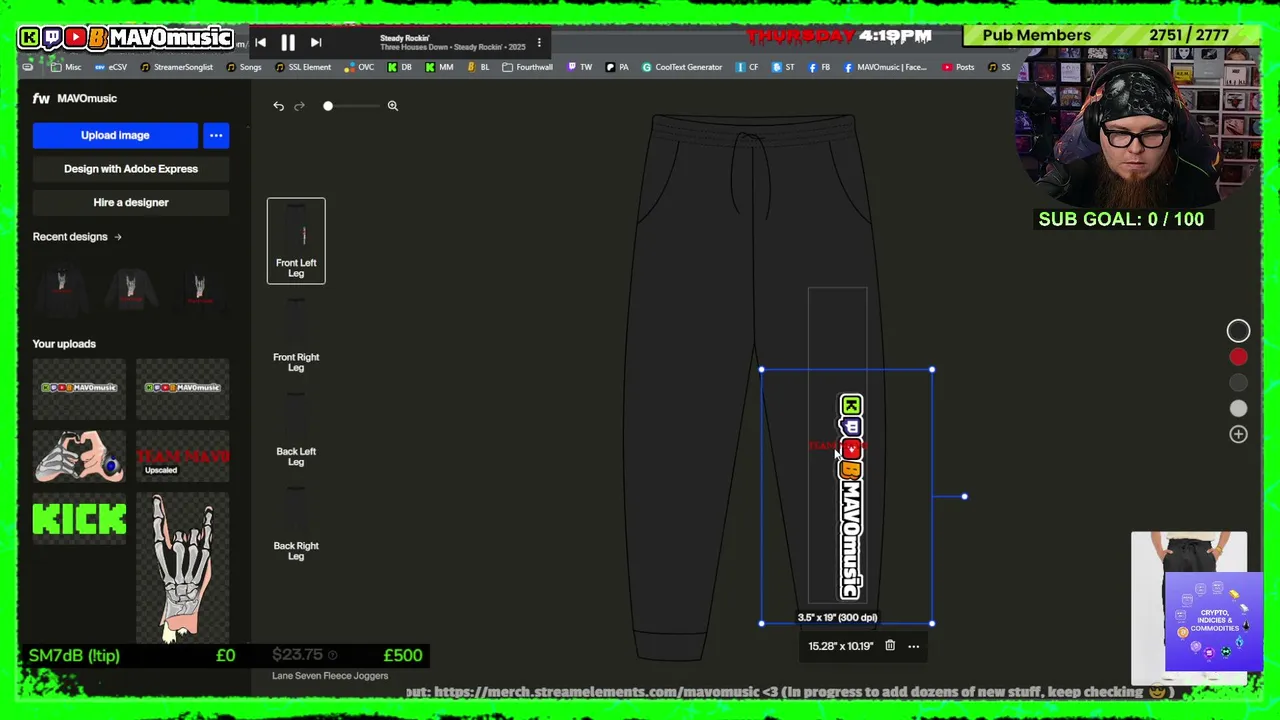The image size is (1280, 720).
Task: Open the TW bookmark
Action: [579, 67]
